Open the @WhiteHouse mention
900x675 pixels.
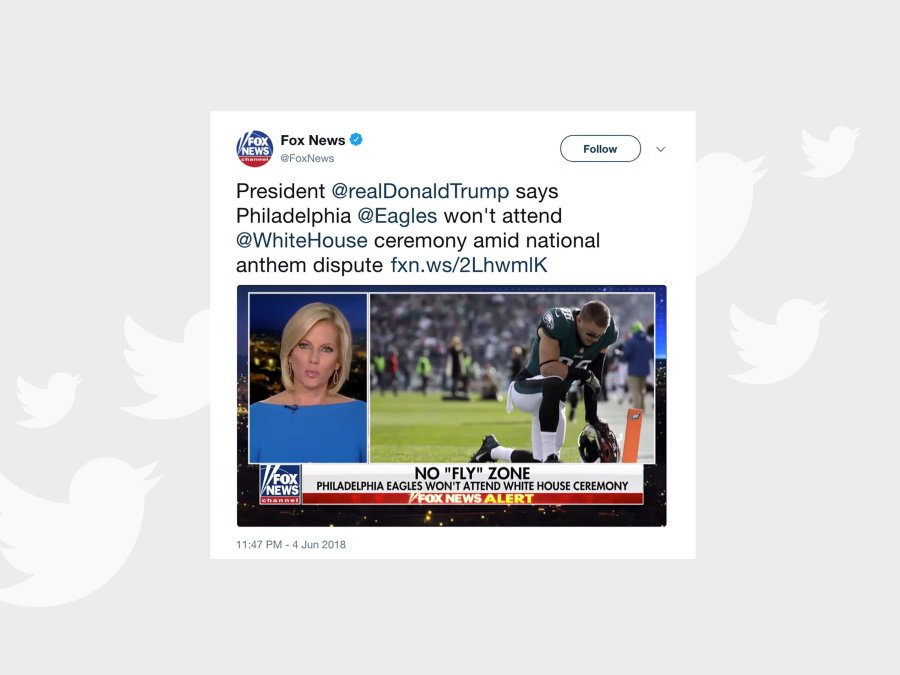point(302,240)
